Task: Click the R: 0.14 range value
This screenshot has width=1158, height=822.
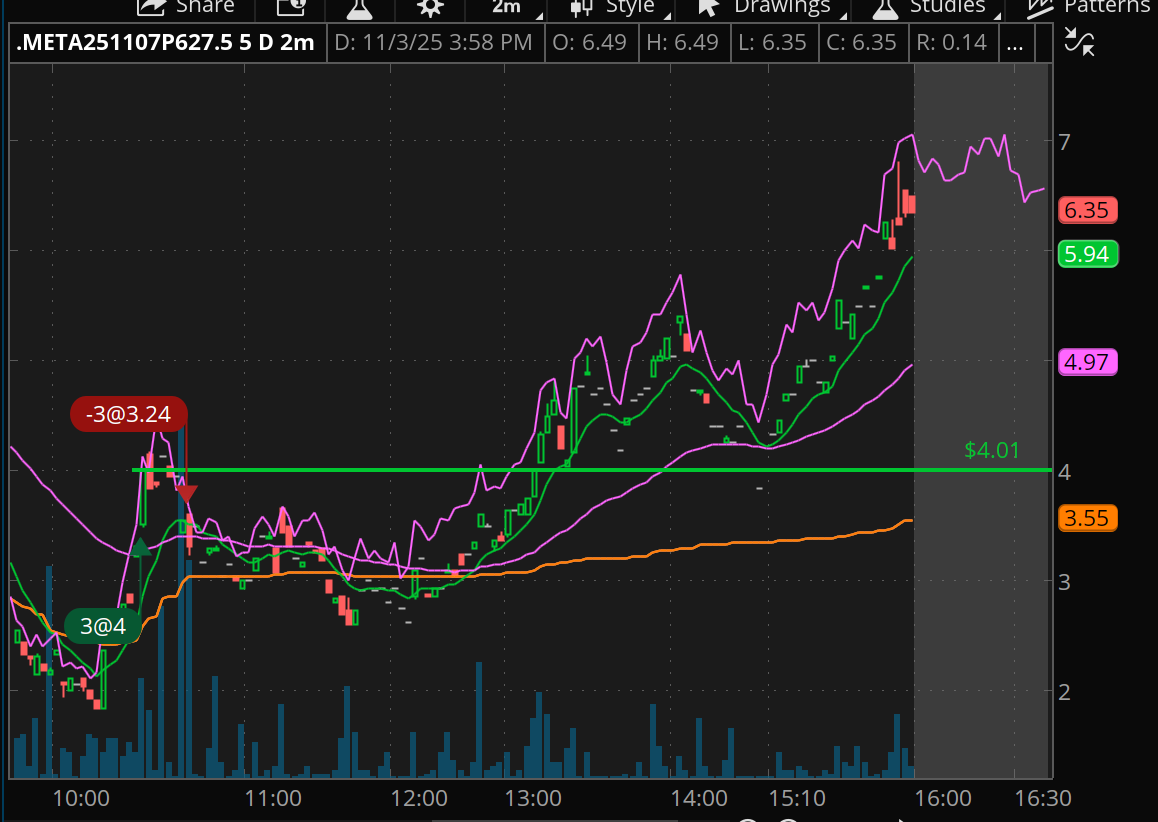Action: [952, 43]
